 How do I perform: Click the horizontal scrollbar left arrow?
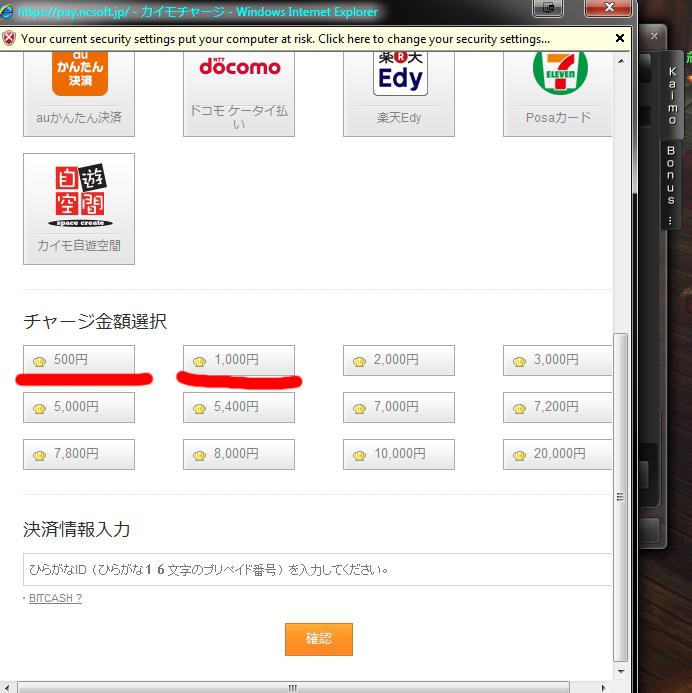[7, 688]
